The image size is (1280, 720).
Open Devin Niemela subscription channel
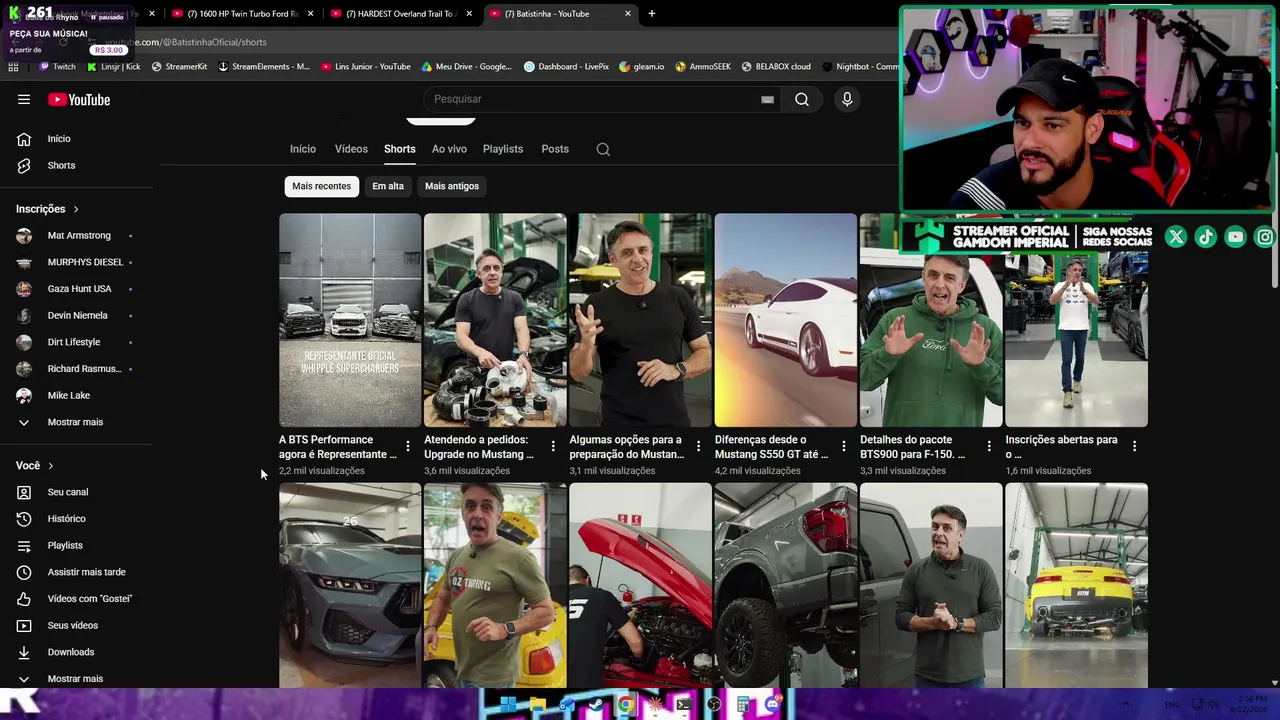[x=76, y=316]
